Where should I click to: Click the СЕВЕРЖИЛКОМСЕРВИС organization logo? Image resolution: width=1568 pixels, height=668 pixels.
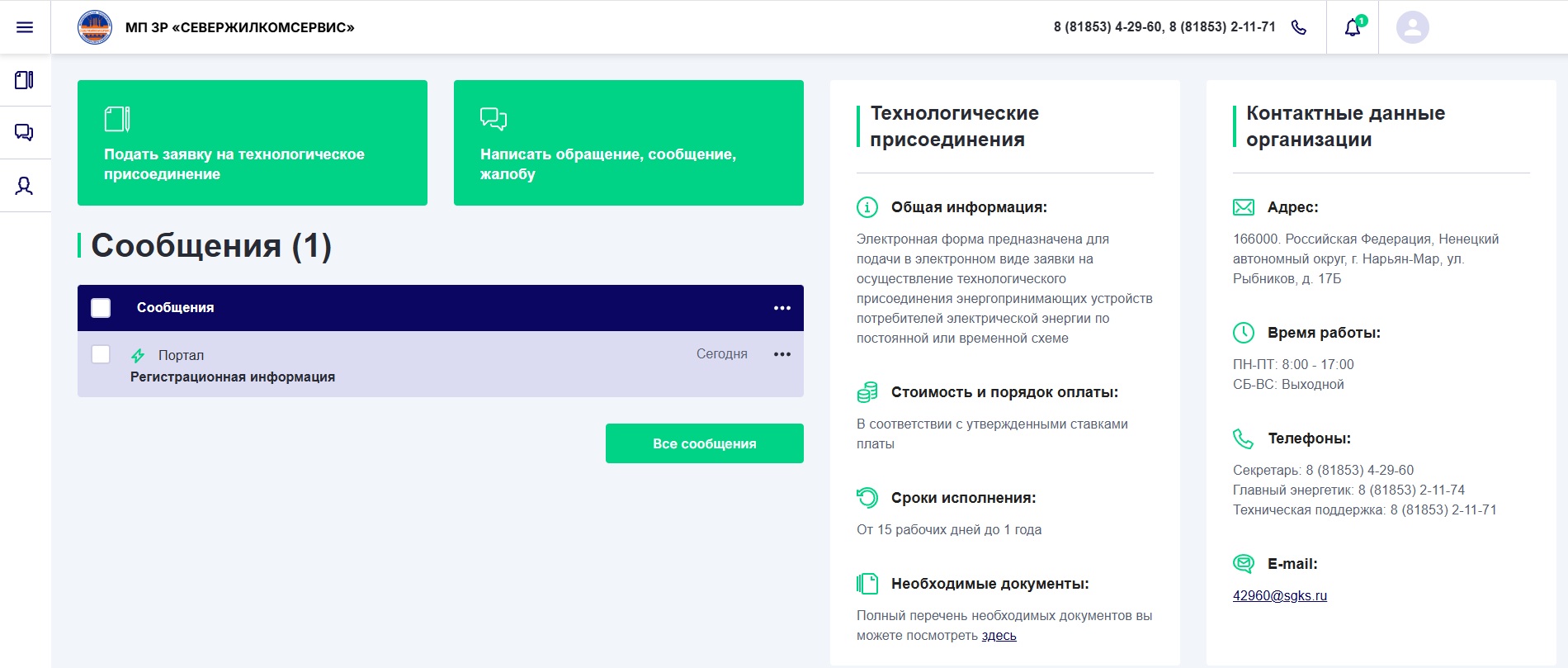point(95,27)
